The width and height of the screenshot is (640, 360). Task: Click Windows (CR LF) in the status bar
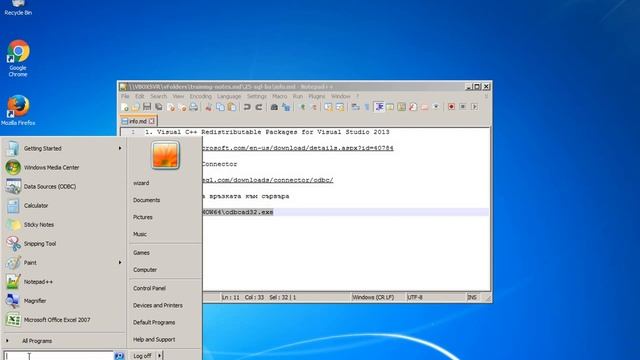373,297
